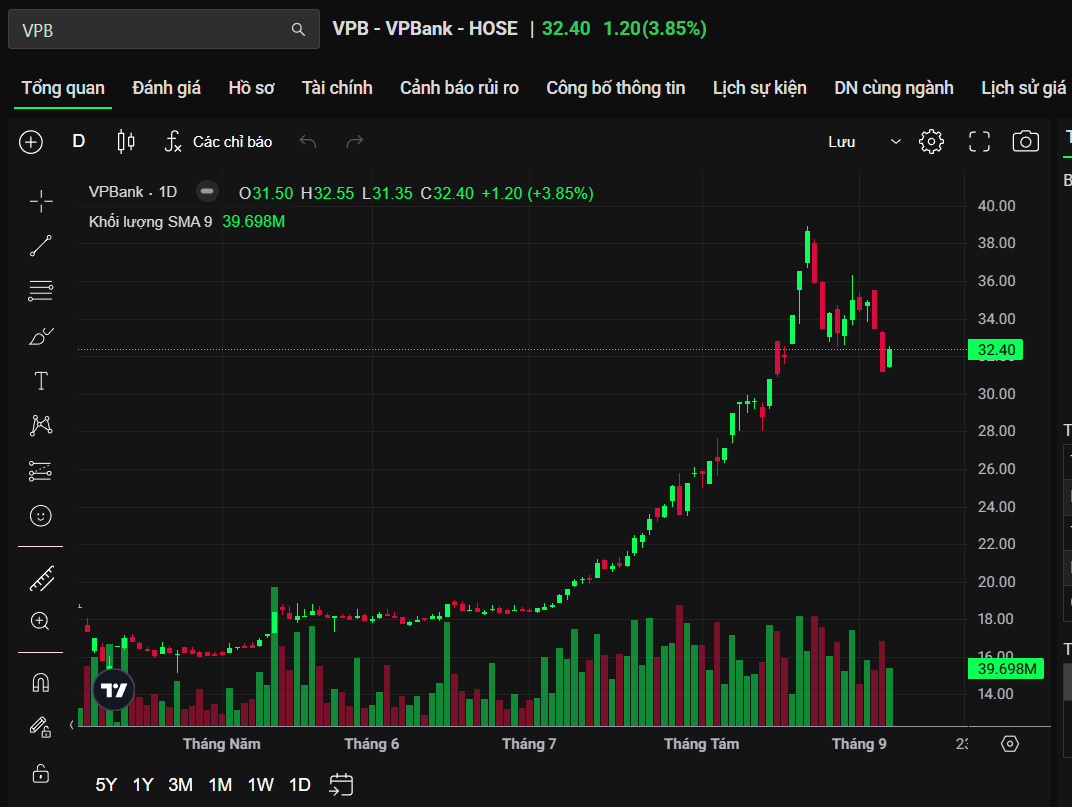Open the candlestick chart type selector
The height and width of the screenshot is (807, 1072).
126,142
